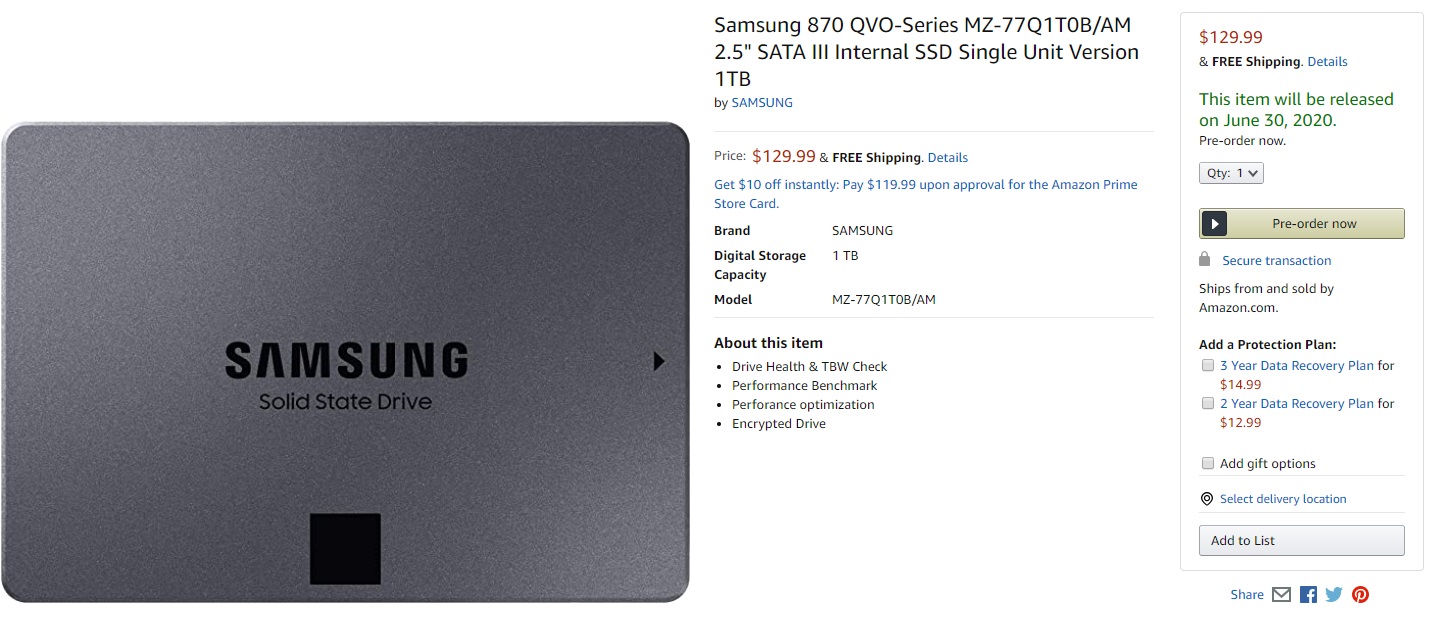This screenshot has height=634, width=1434.
Task: Open Details link in buy box
Action: [1327, 62]
